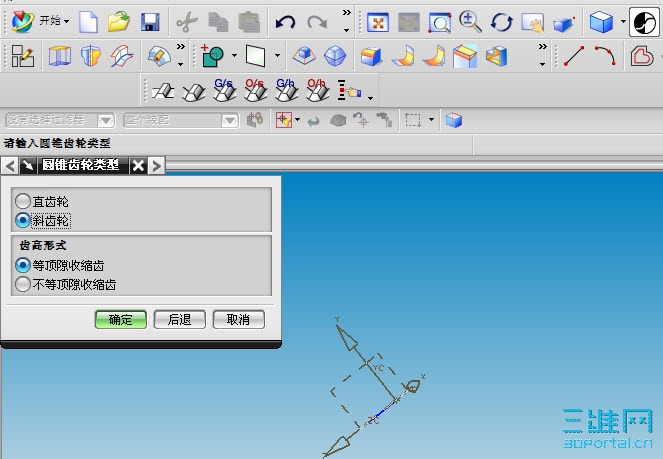Image resolution: width=663 pixels, height=459 pixels.
Task: Click the line tool icon
Action: (x=574, y=56)
